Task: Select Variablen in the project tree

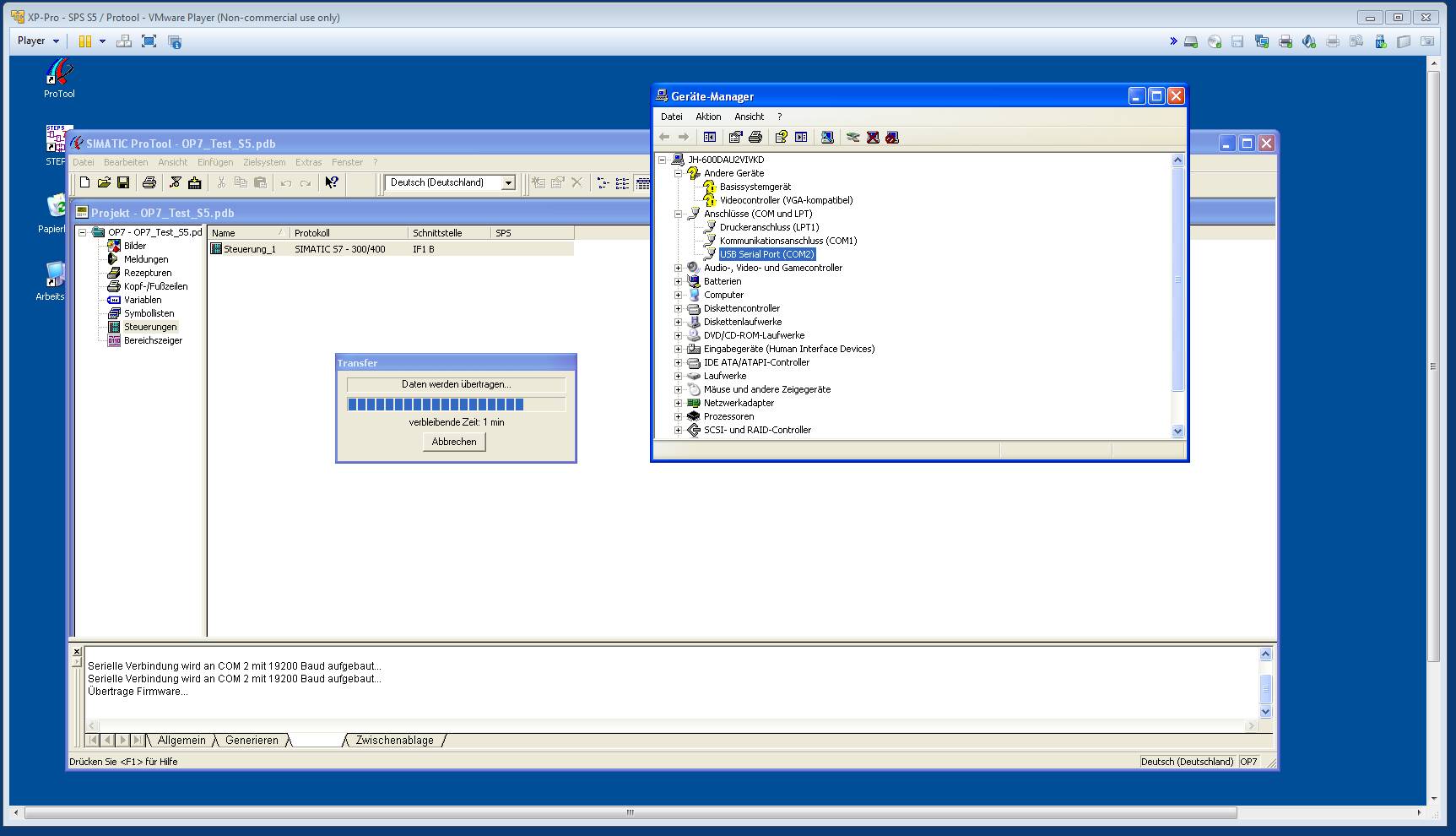Action: tap(142, 300)
